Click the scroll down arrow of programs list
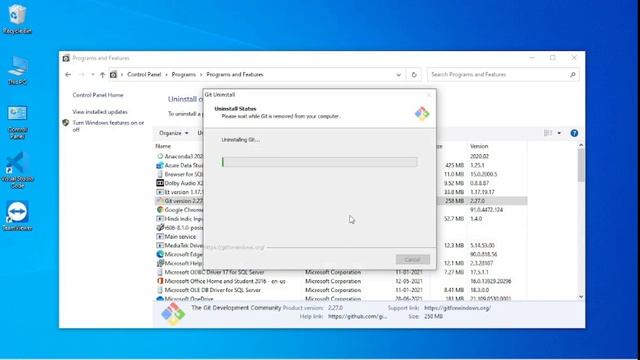 [x=581, y=297]
